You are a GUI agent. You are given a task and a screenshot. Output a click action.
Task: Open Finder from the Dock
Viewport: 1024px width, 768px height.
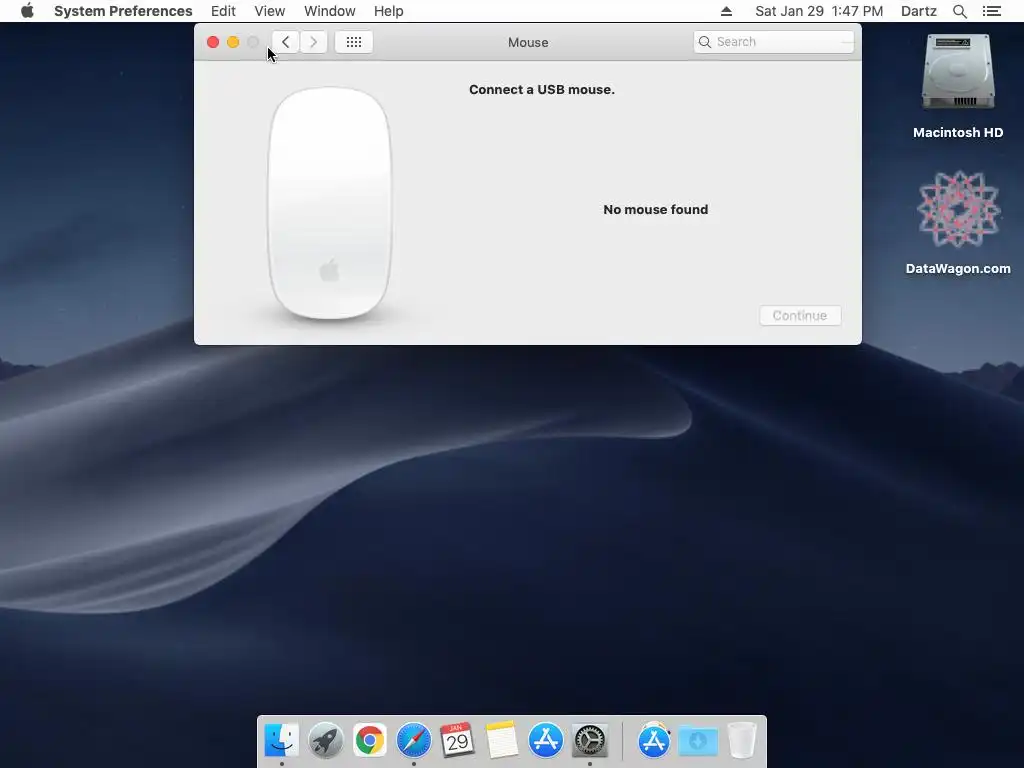pyautogui.click(x=281, y=740)
